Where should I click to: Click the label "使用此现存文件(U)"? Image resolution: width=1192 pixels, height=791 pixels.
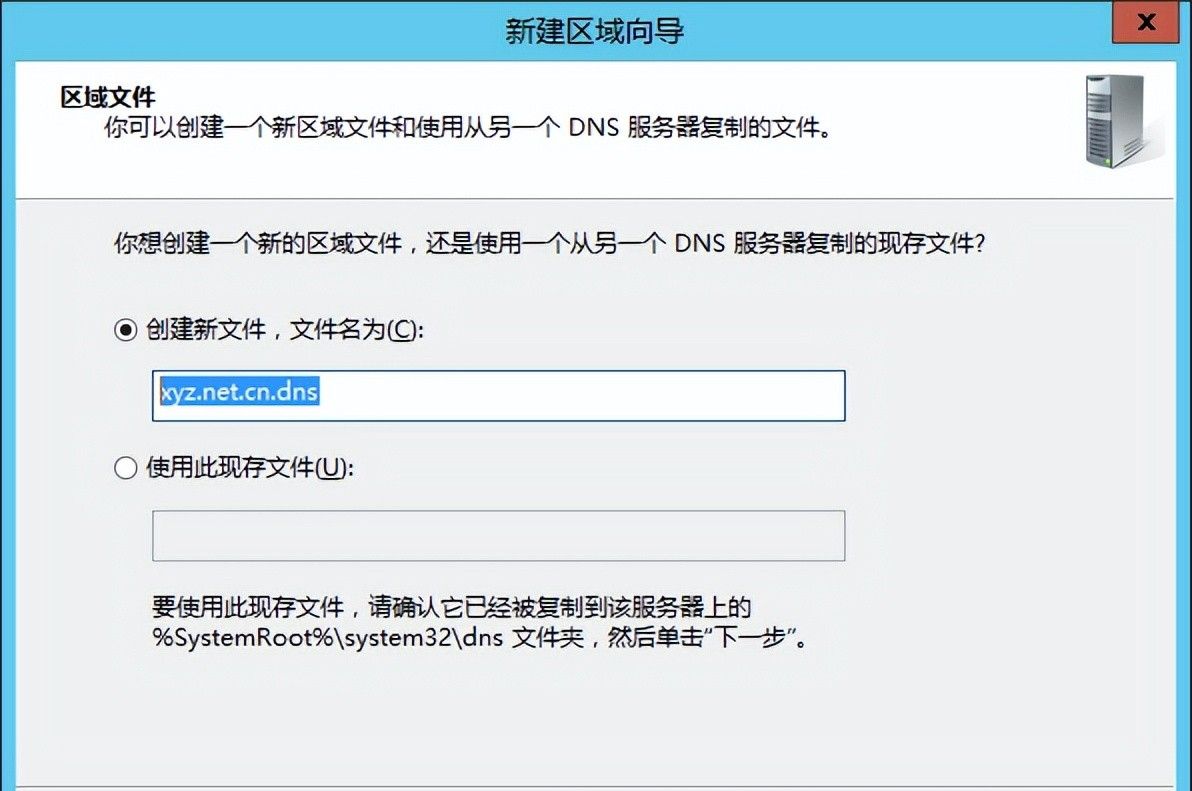pyautogui.click(x=250, y=467)
